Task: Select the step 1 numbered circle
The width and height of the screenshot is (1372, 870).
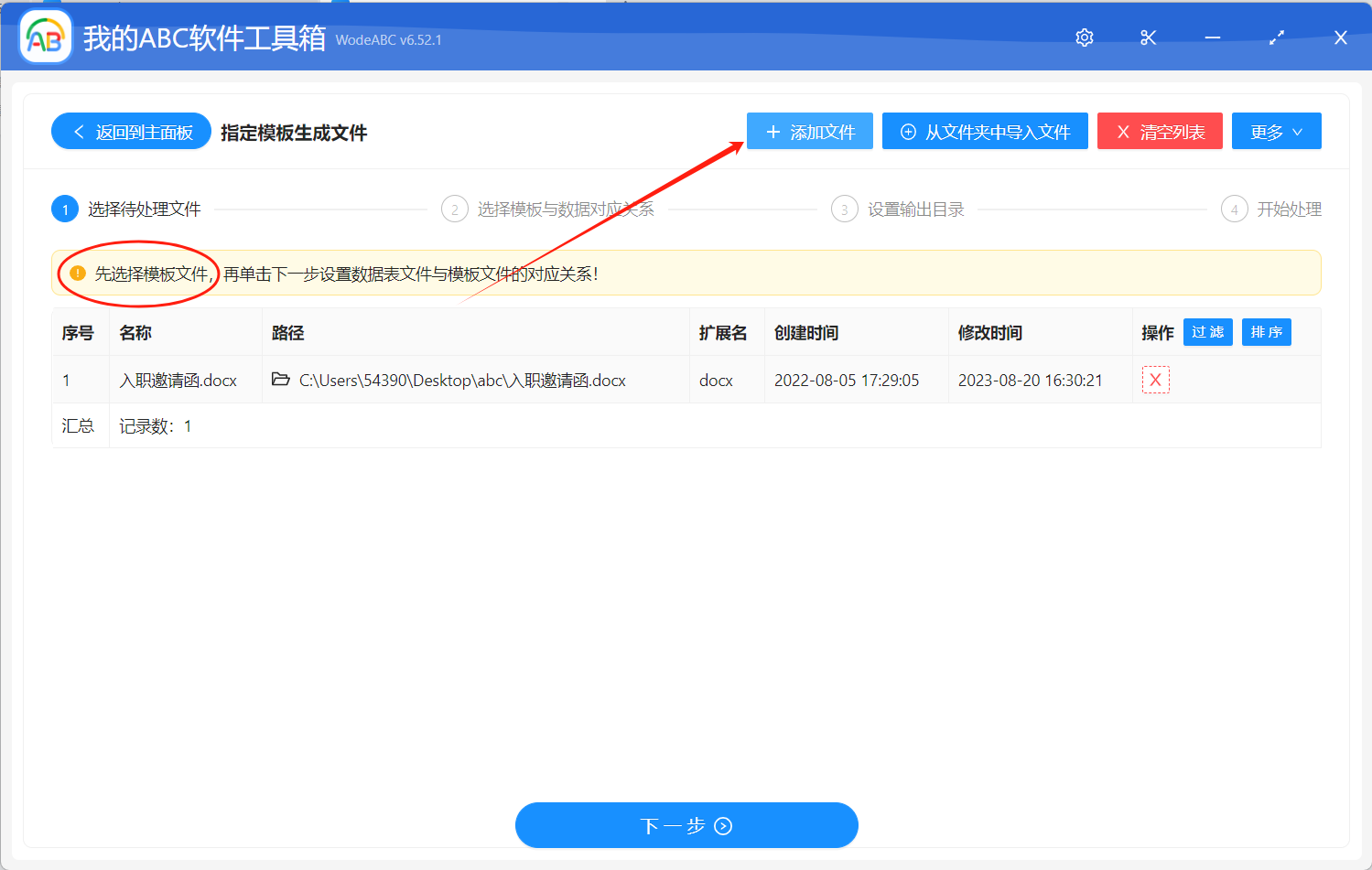Action: tap(65, 209)
